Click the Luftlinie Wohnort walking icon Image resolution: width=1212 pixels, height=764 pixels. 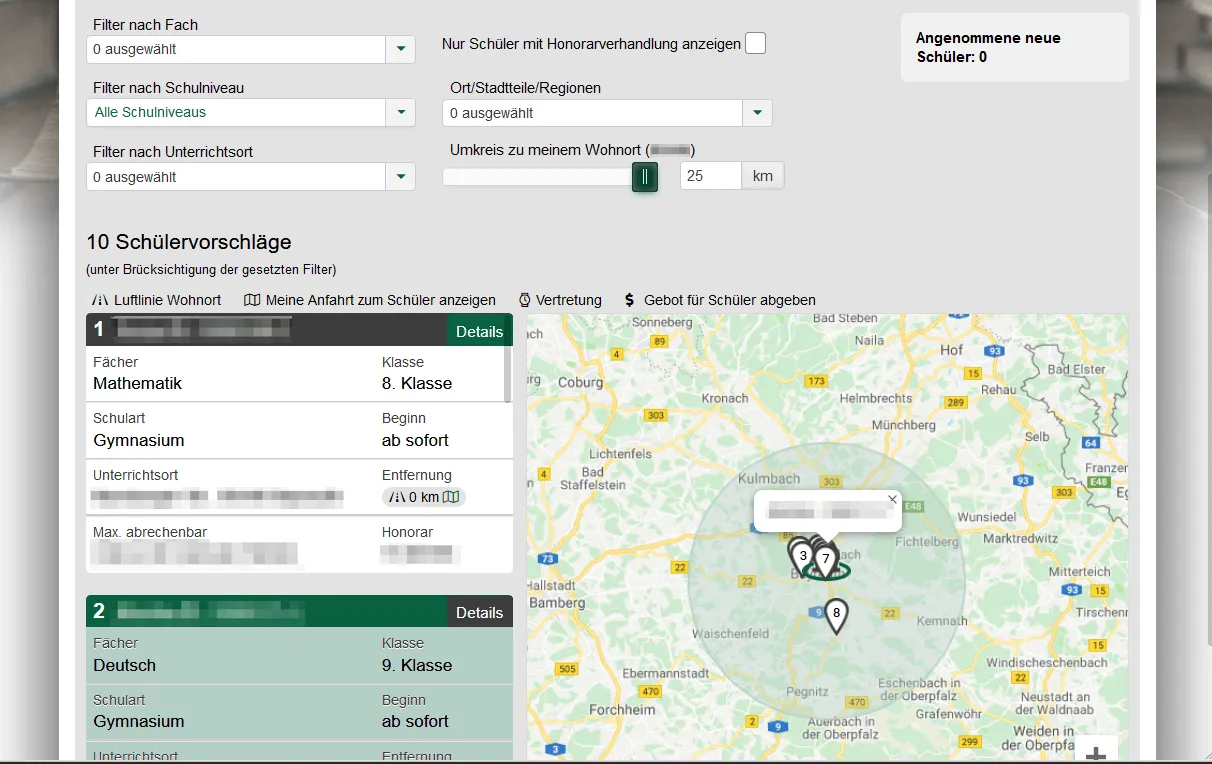[101, 300]
